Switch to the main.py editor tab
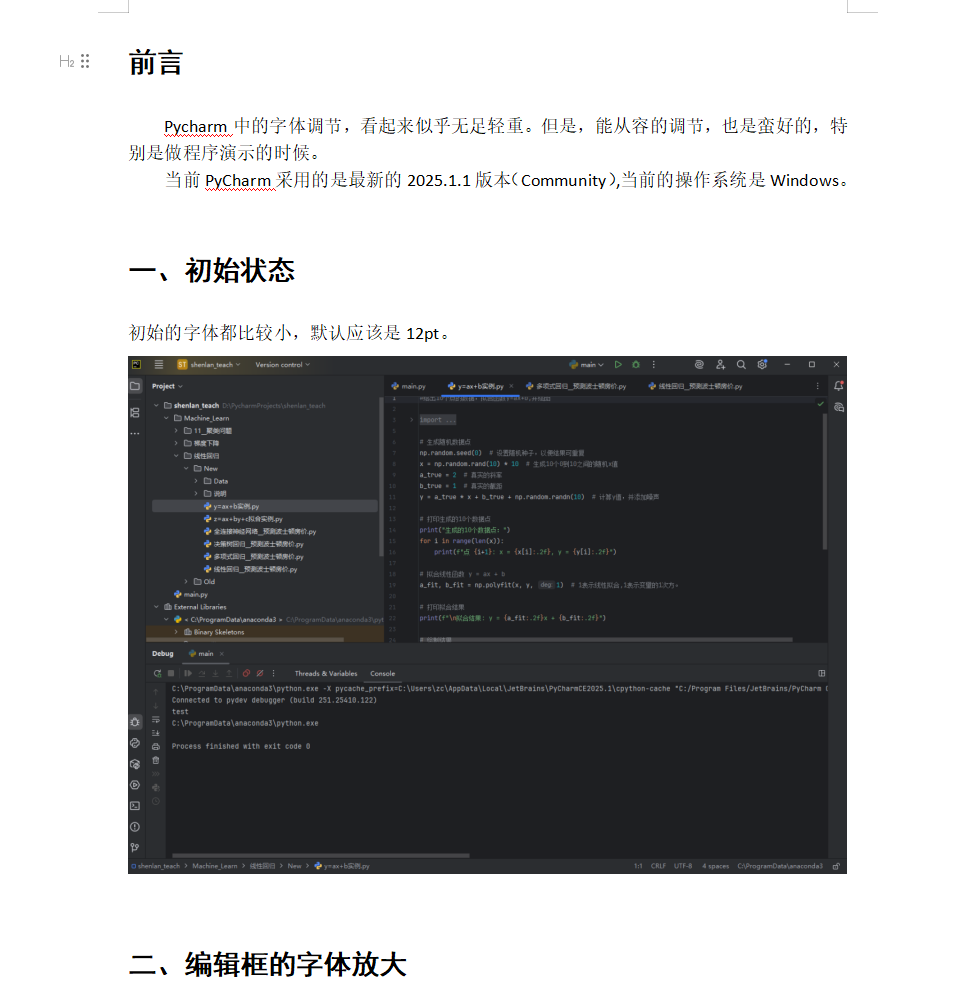973x1005 pixels. (409, 386)
